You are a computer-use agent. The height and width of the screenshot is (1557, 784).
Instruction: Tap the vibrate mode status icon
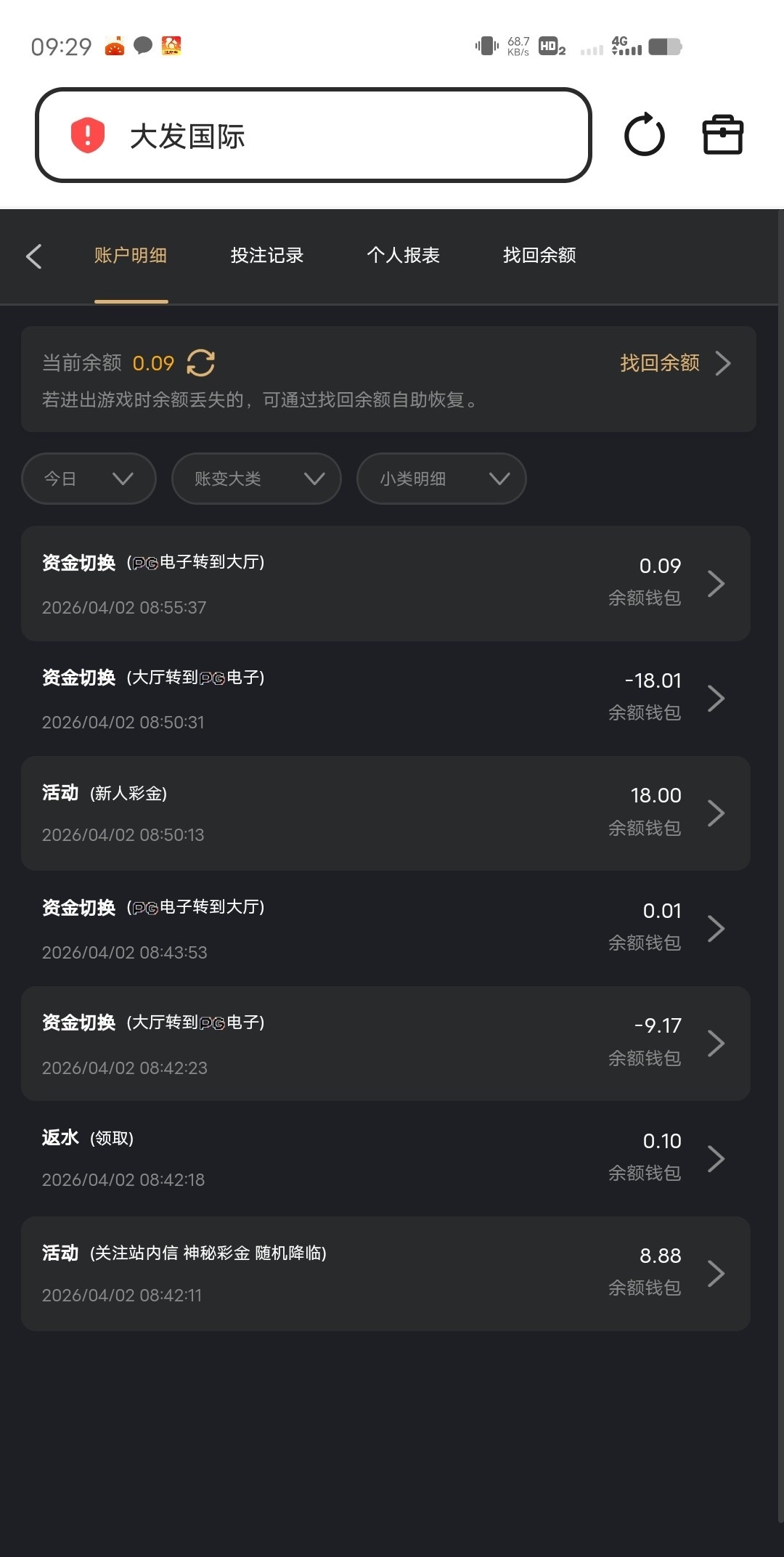(x=486, y=46)
